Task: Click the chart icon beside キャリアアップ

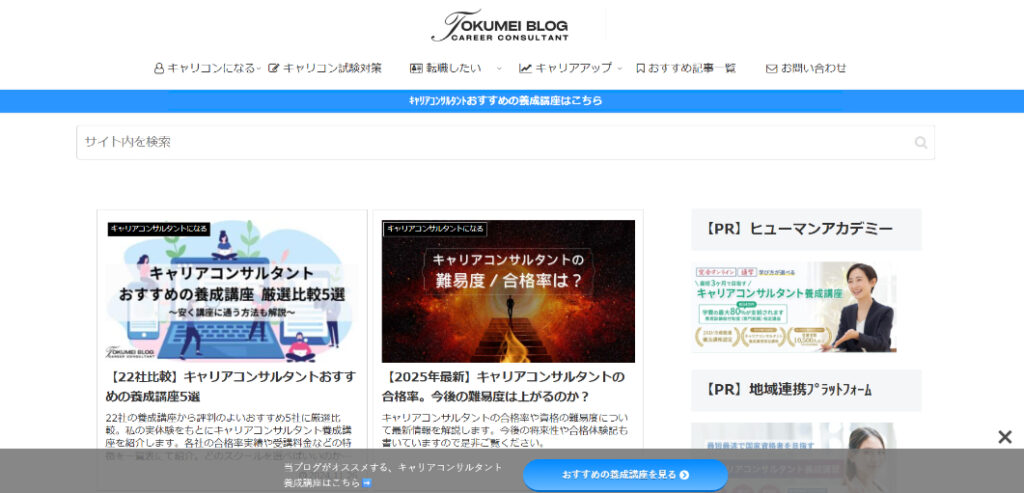Action: 525,69
